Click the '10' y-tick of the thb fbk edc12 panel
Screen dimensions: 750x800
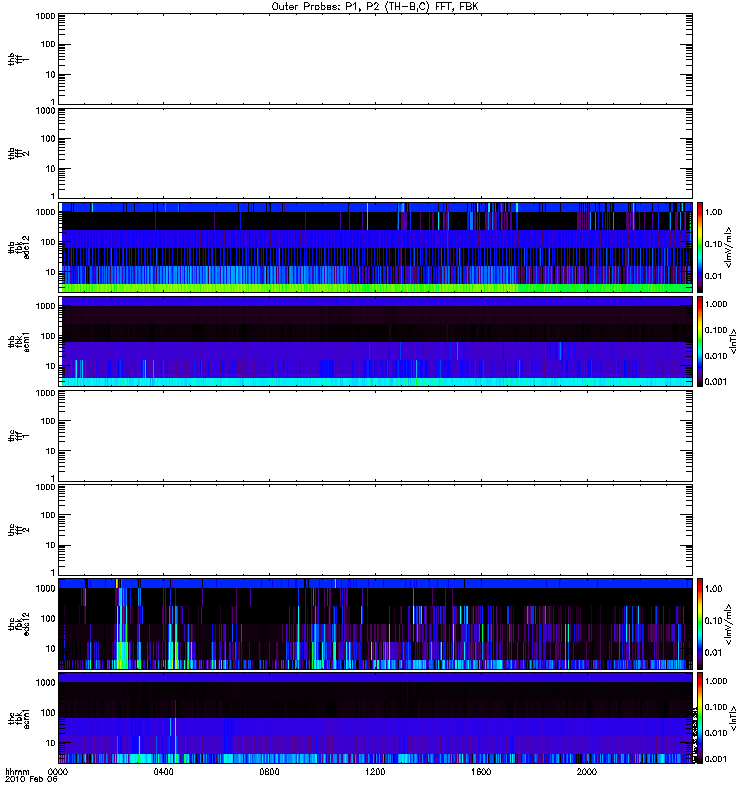tap(51, 272)
